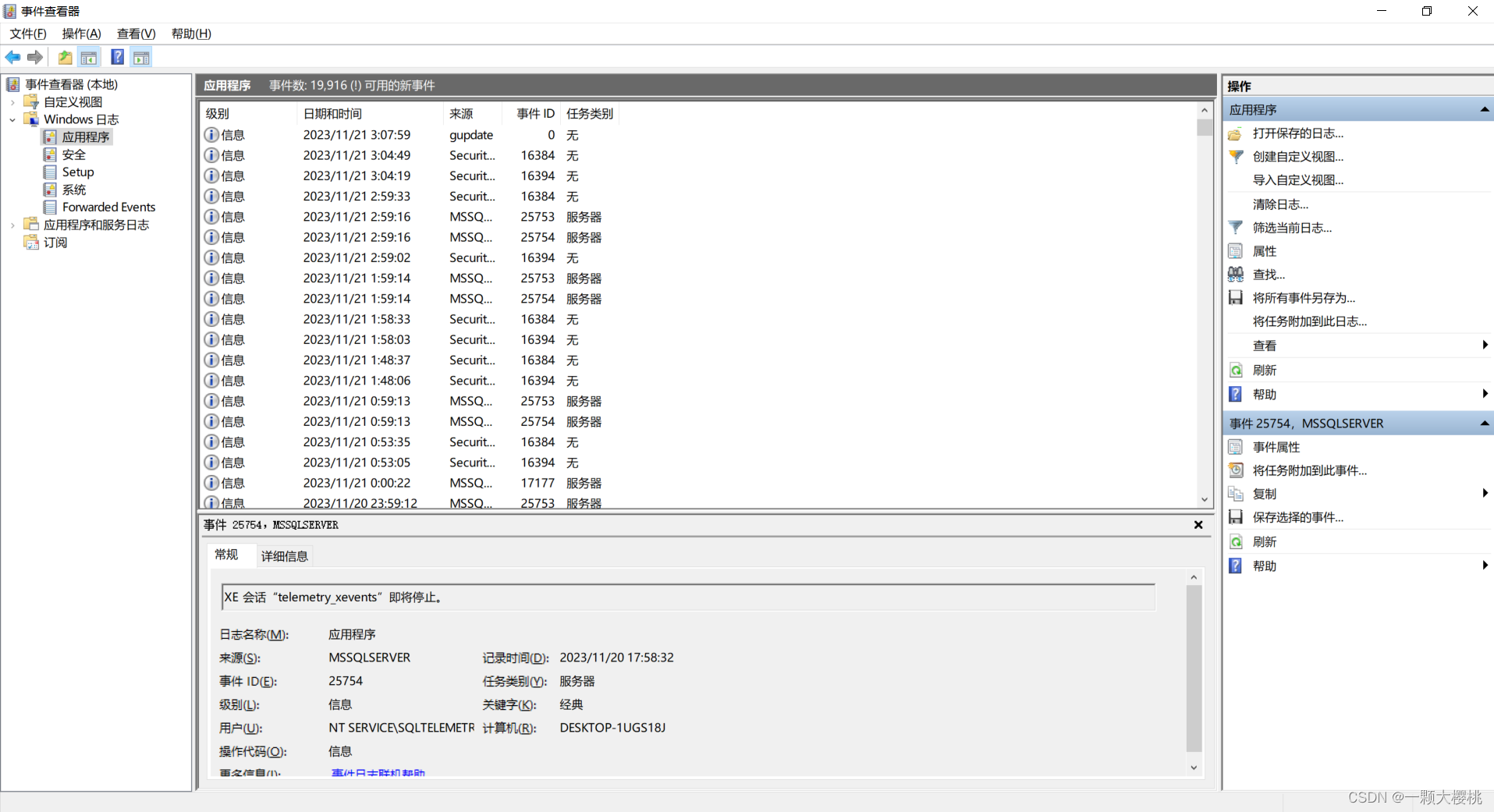Screen dimensions: 1494x812
Task: Sort by the 事件 ID column header
Action: [531, 114]
